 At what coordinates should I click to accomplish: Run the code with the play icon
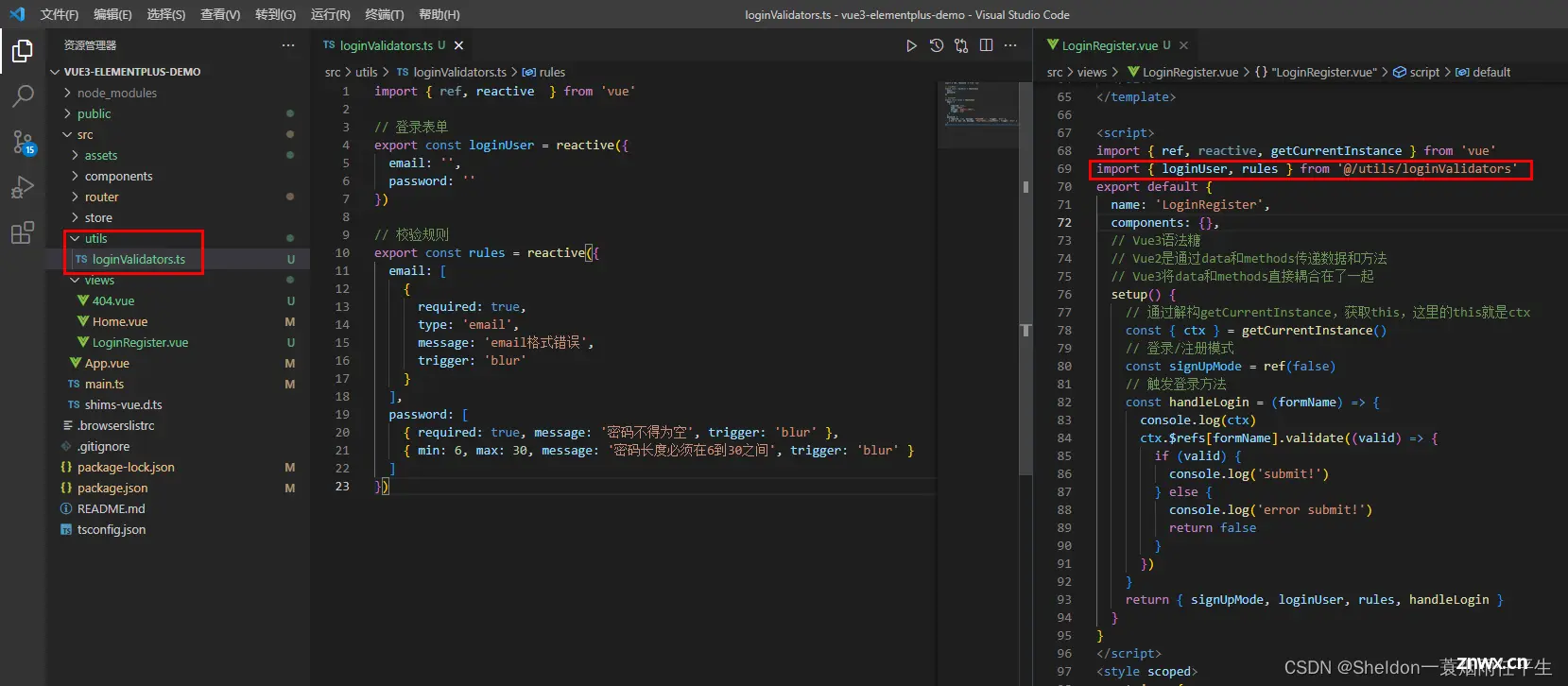point(911,45)
